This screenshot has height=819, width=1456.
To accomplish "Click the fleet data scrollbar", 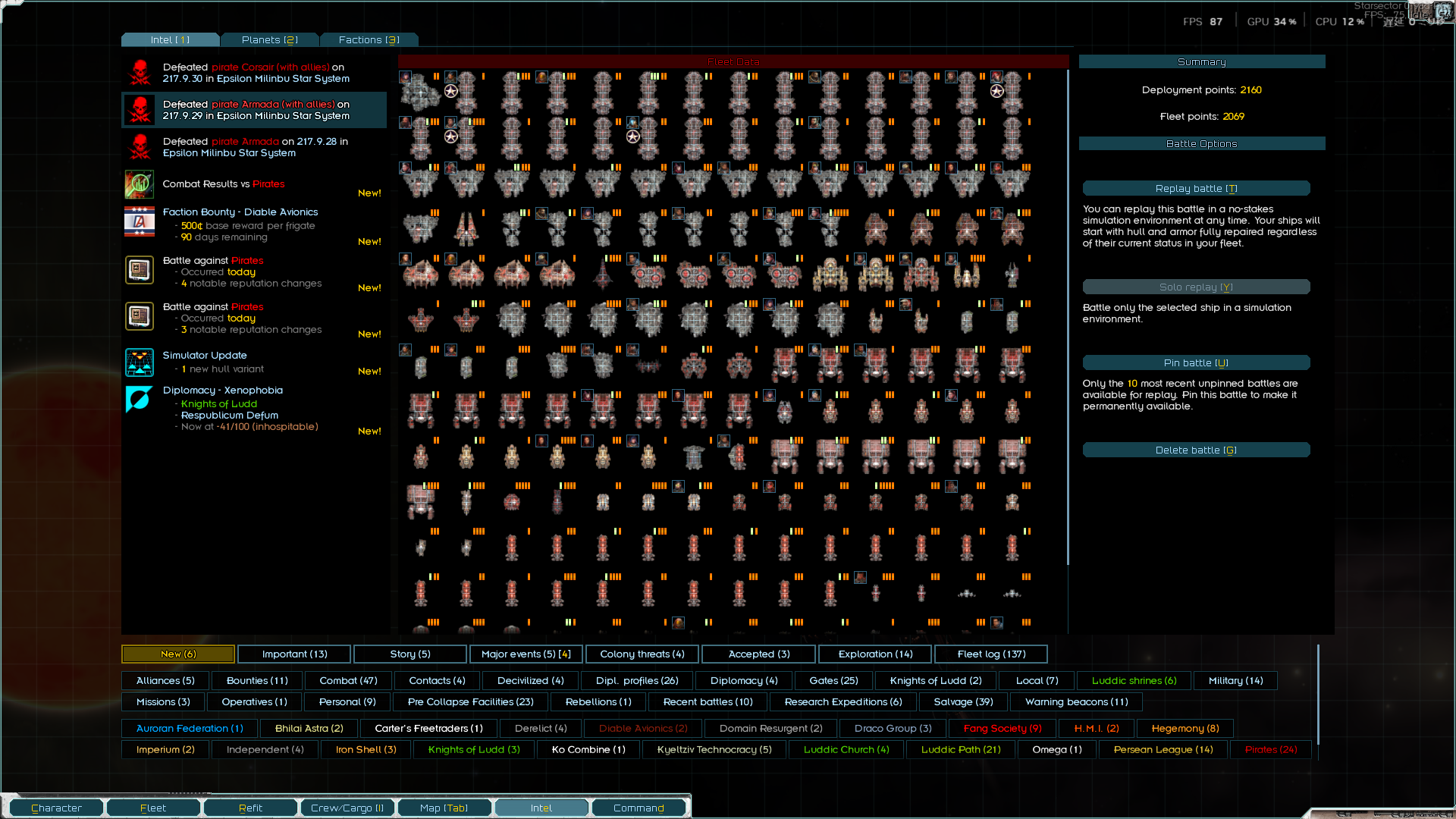I will tap(1068, 318).
